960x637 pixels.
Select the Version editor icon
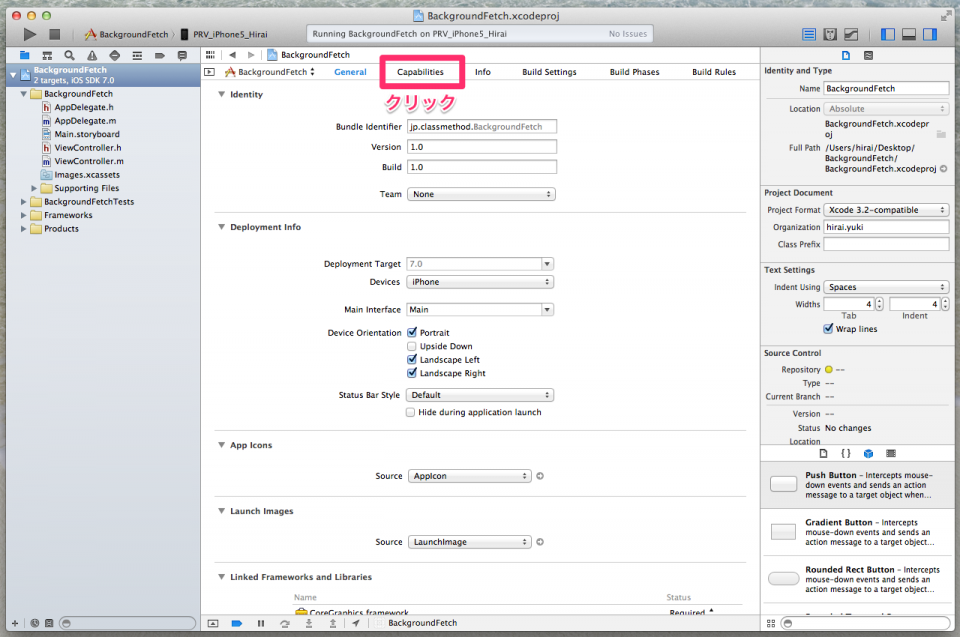851,34
